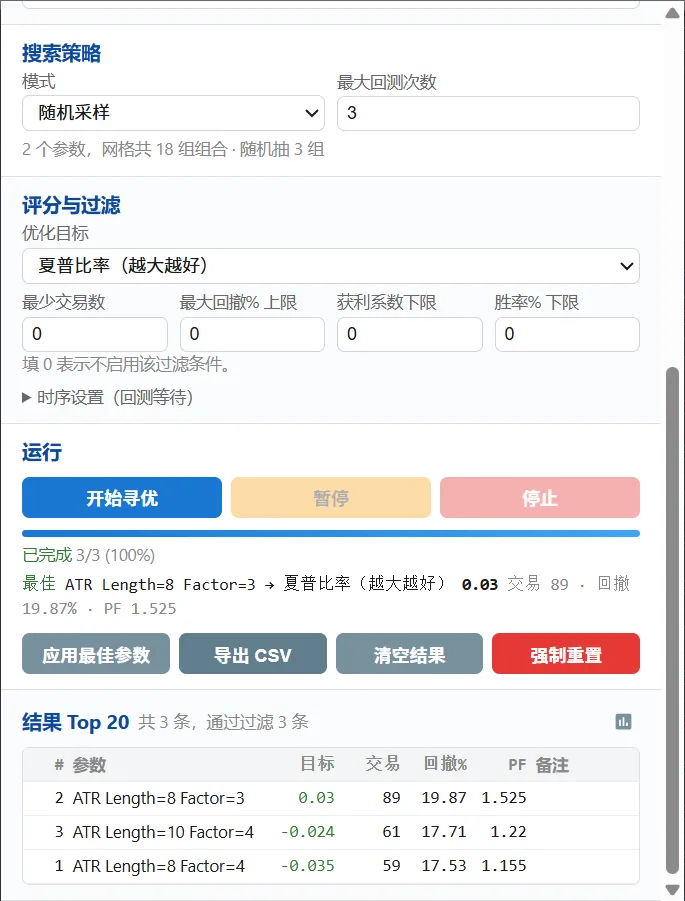The width and height of the screenshot is (685, 901).
Task: Click the 运行 section heading
Action: [x=41, y=452]
